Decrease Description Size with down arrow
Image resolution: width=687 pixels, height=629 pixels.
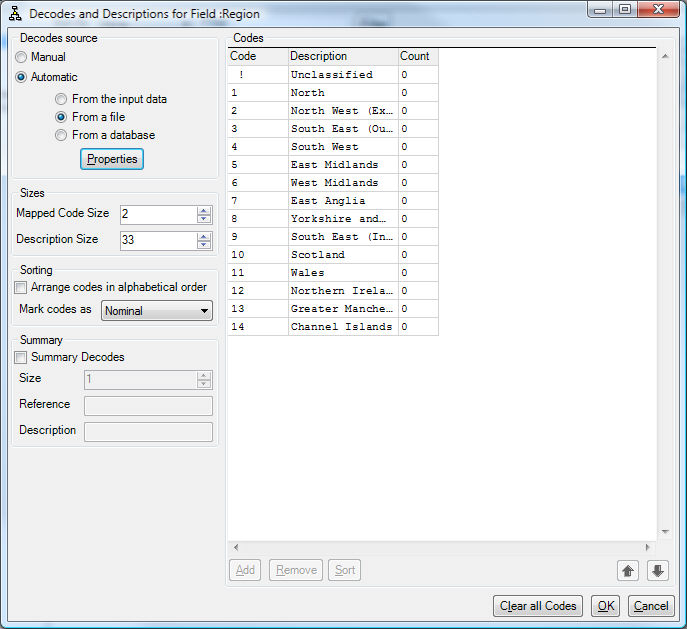point(204,245)
